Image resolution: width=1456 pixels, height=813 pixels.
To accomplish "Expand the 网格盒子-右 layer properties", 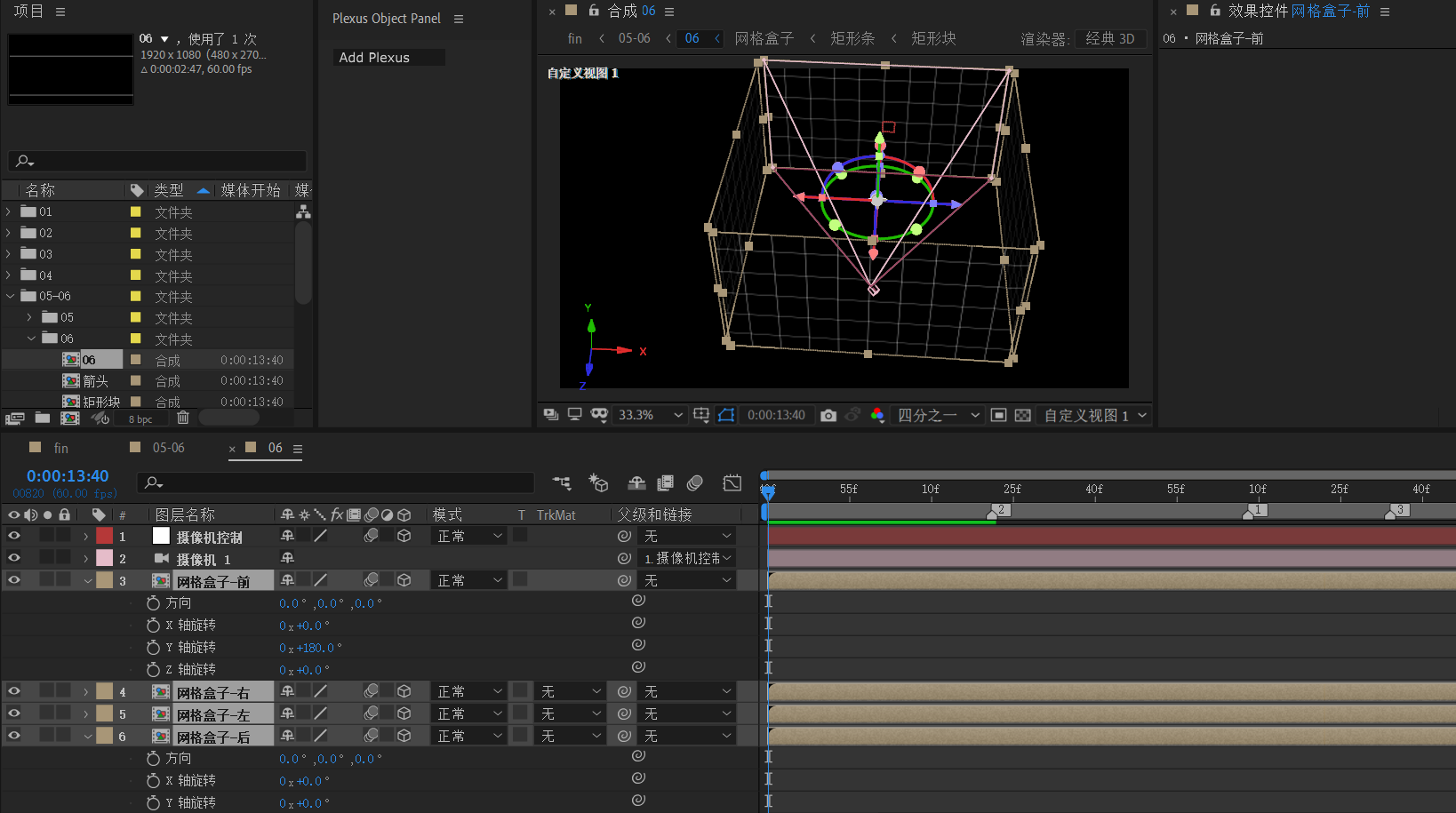I will (86, 691).
